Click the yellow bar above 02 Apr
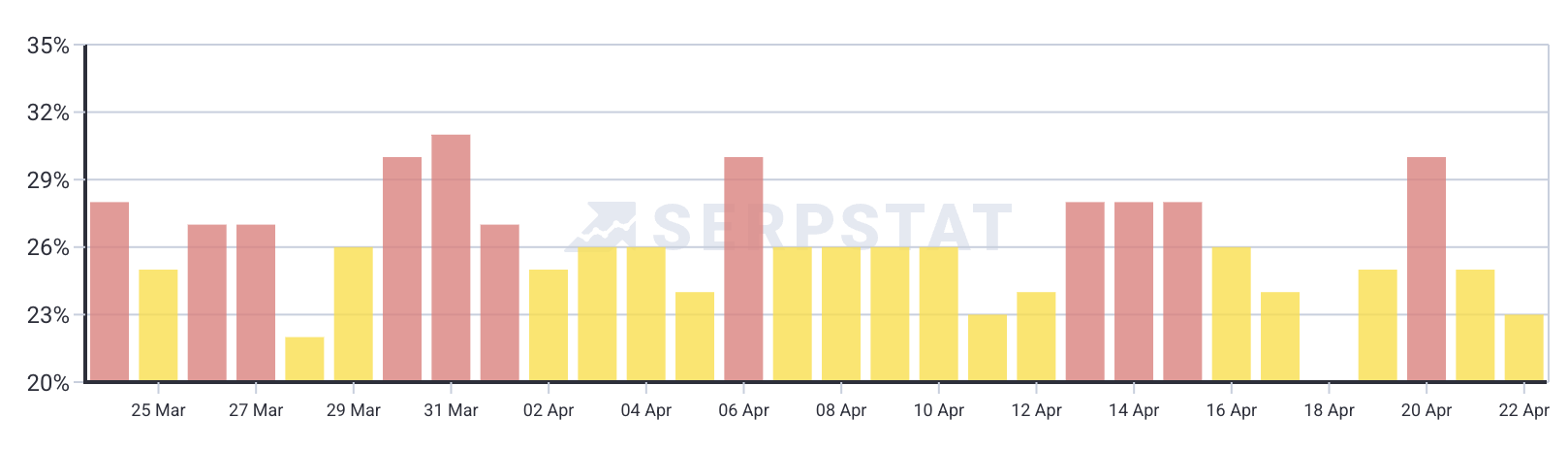Screen dimensions: 1568x450 [549, 325]
